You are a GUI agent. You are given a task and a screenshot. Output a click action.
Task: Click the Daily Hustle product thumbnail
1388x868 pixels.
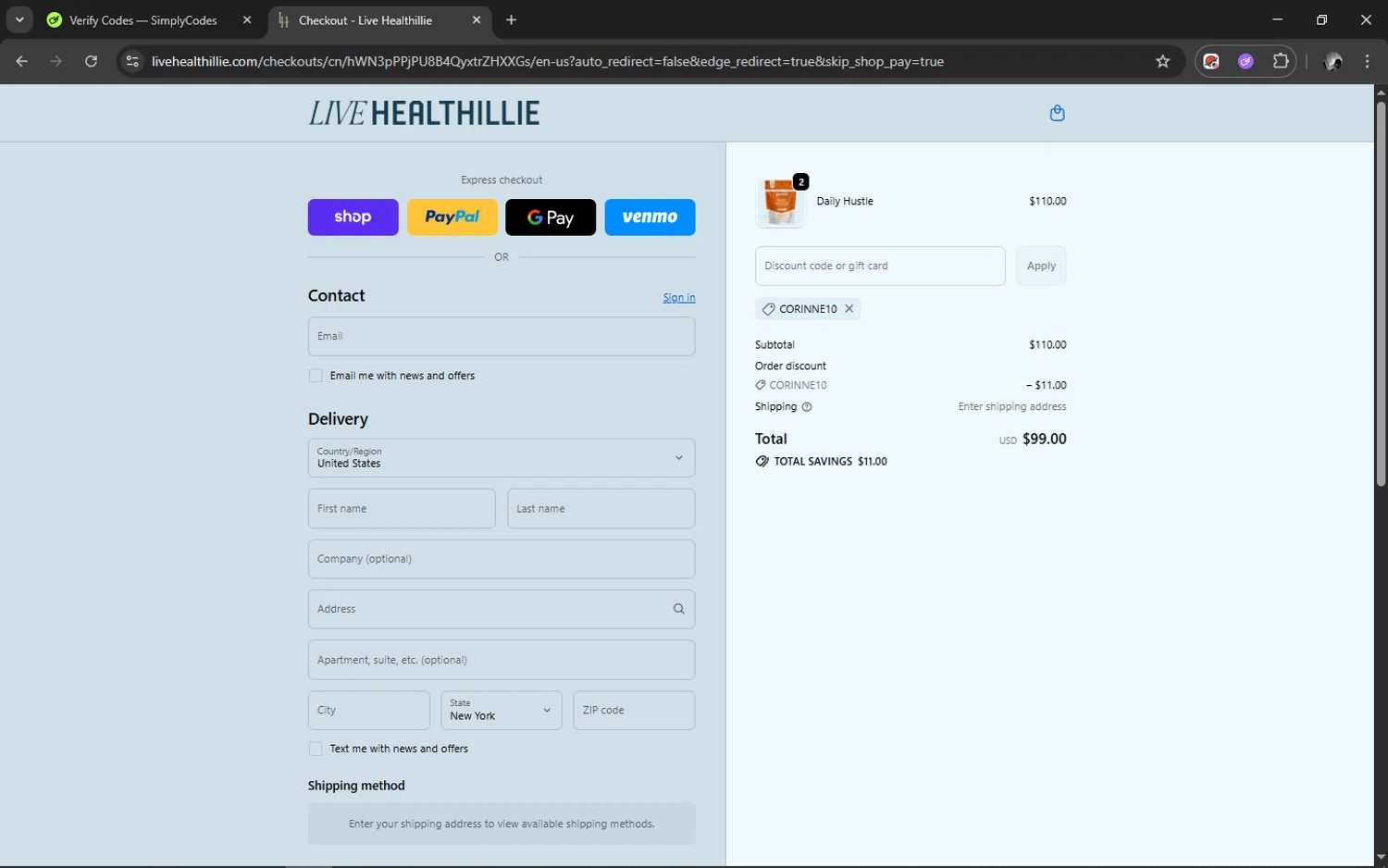[780, 202]
